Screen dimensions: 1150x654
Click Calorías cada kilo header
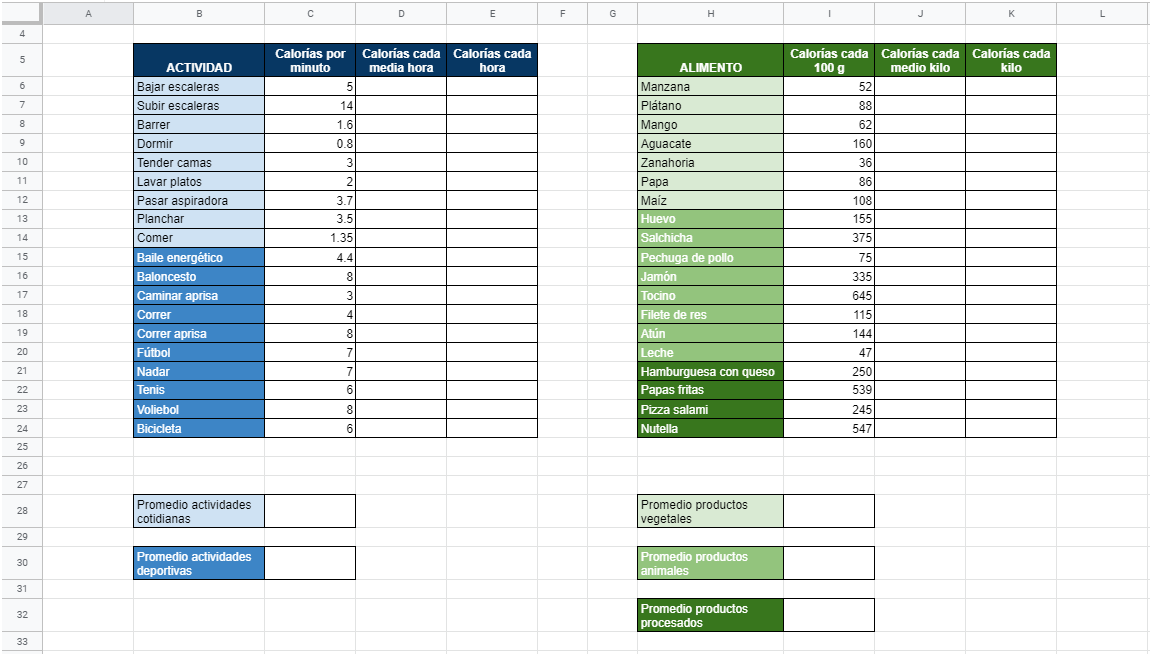[x=1011, y=60]
